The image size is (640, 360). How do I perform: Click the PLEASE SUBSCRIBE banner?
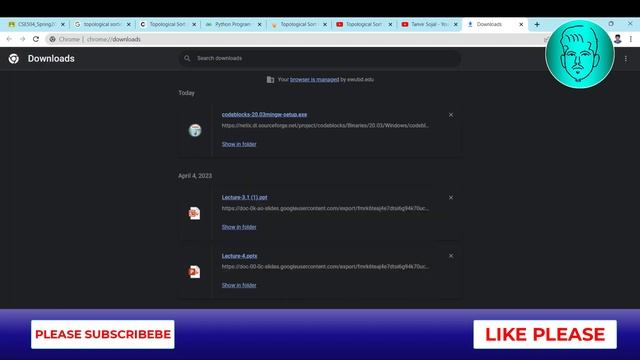pyautogui.click(x=103, y=334)
